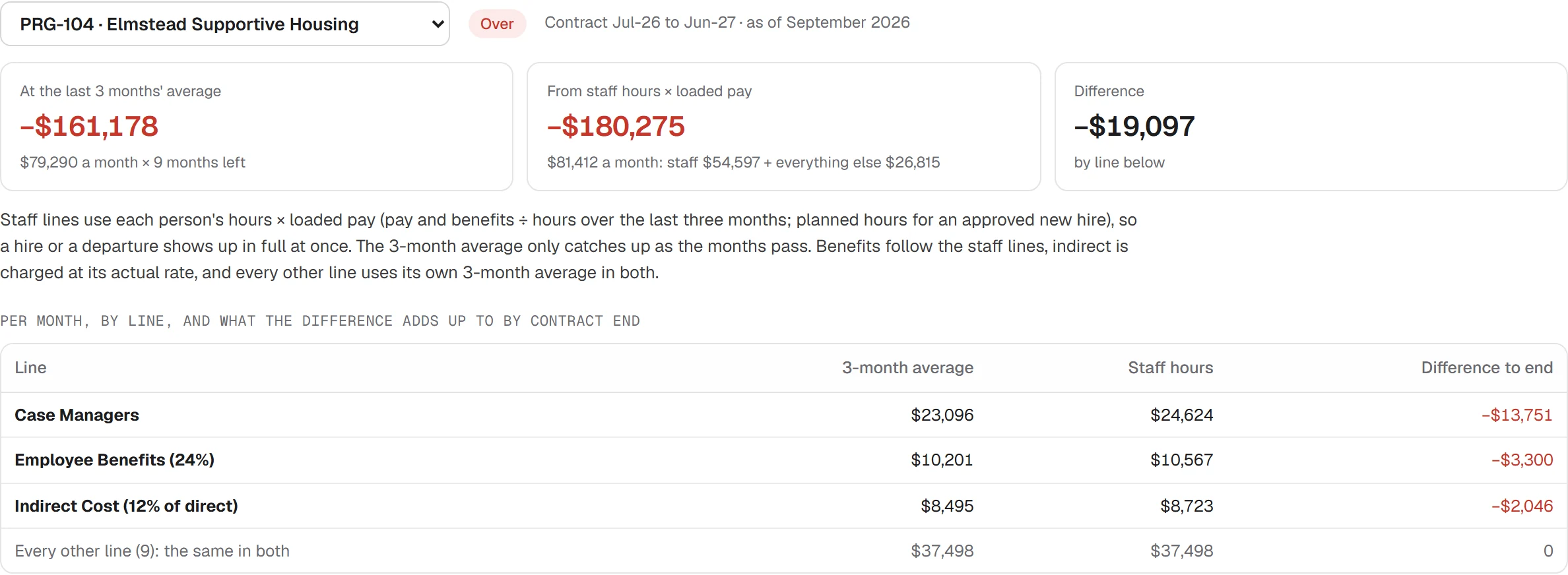Viewport: 1568px width, 575px height.
Task: Click the Case Managers -$13,751 difference value
Action: tap(1517, 415)
